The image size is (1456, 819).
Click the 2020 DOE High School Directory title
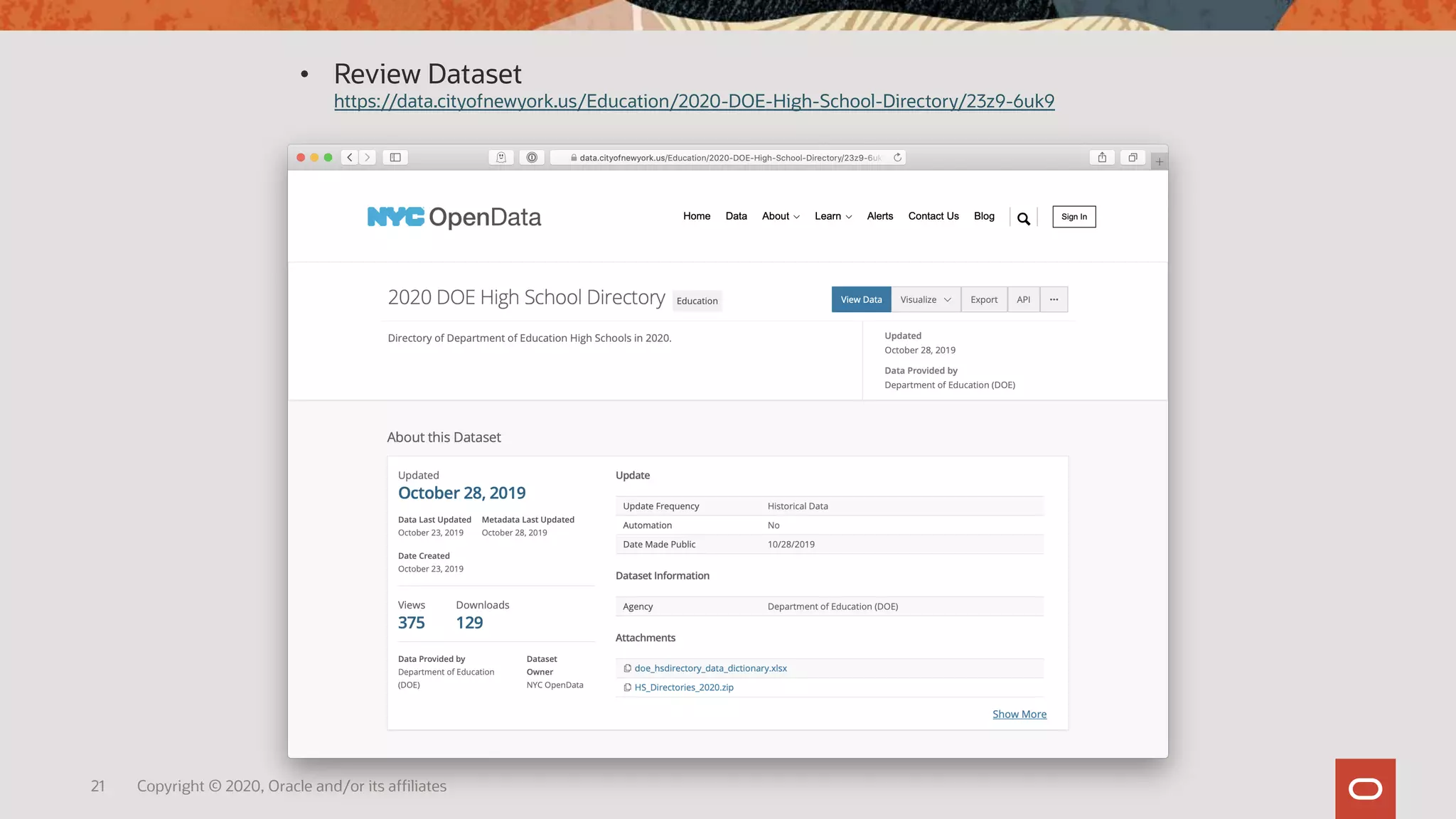(x=526, y=297)
